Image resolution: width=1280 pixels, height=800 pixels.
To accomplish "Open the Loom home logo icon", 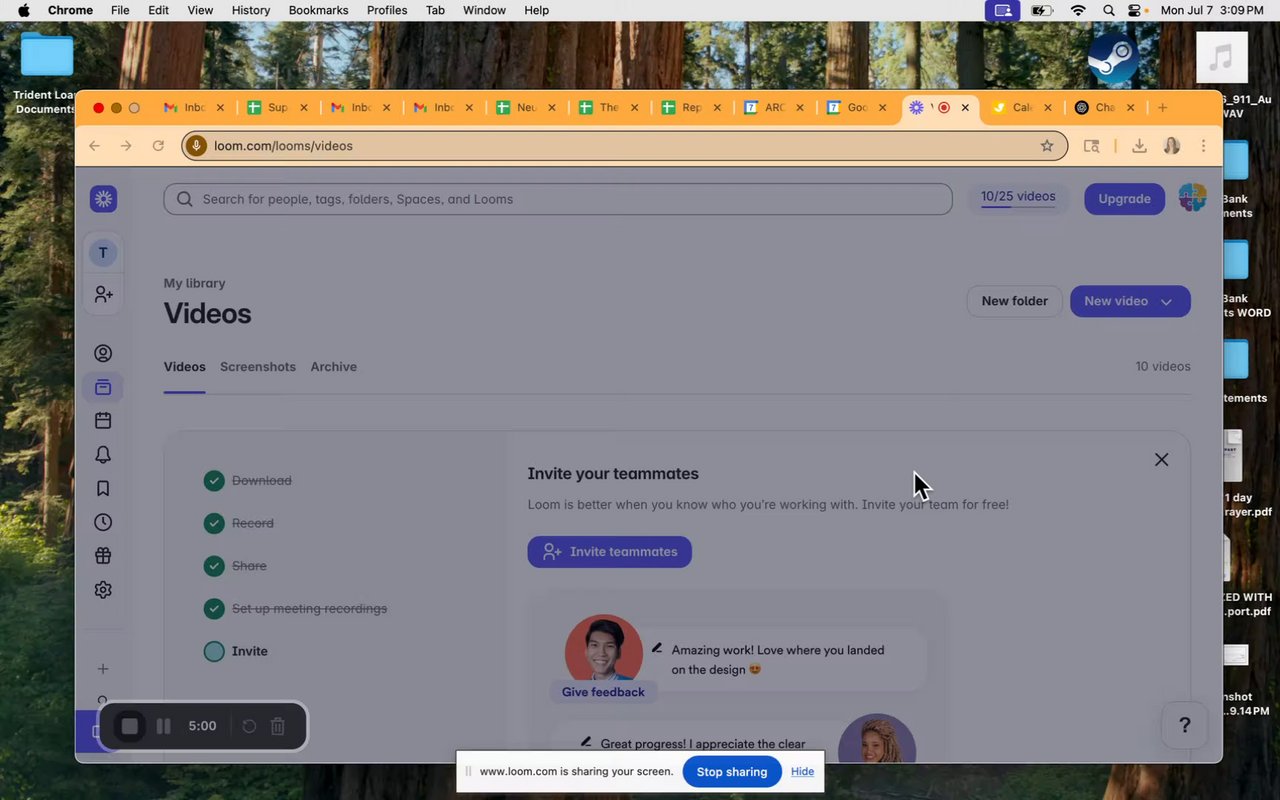I will [x=103, y=199].
